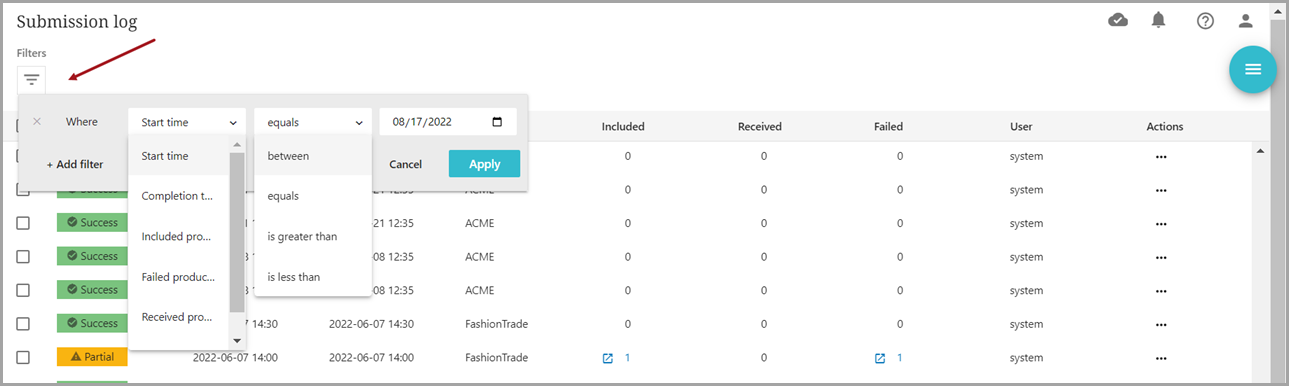
Task: Choose Completion t... from the field list
Action: 179,196
